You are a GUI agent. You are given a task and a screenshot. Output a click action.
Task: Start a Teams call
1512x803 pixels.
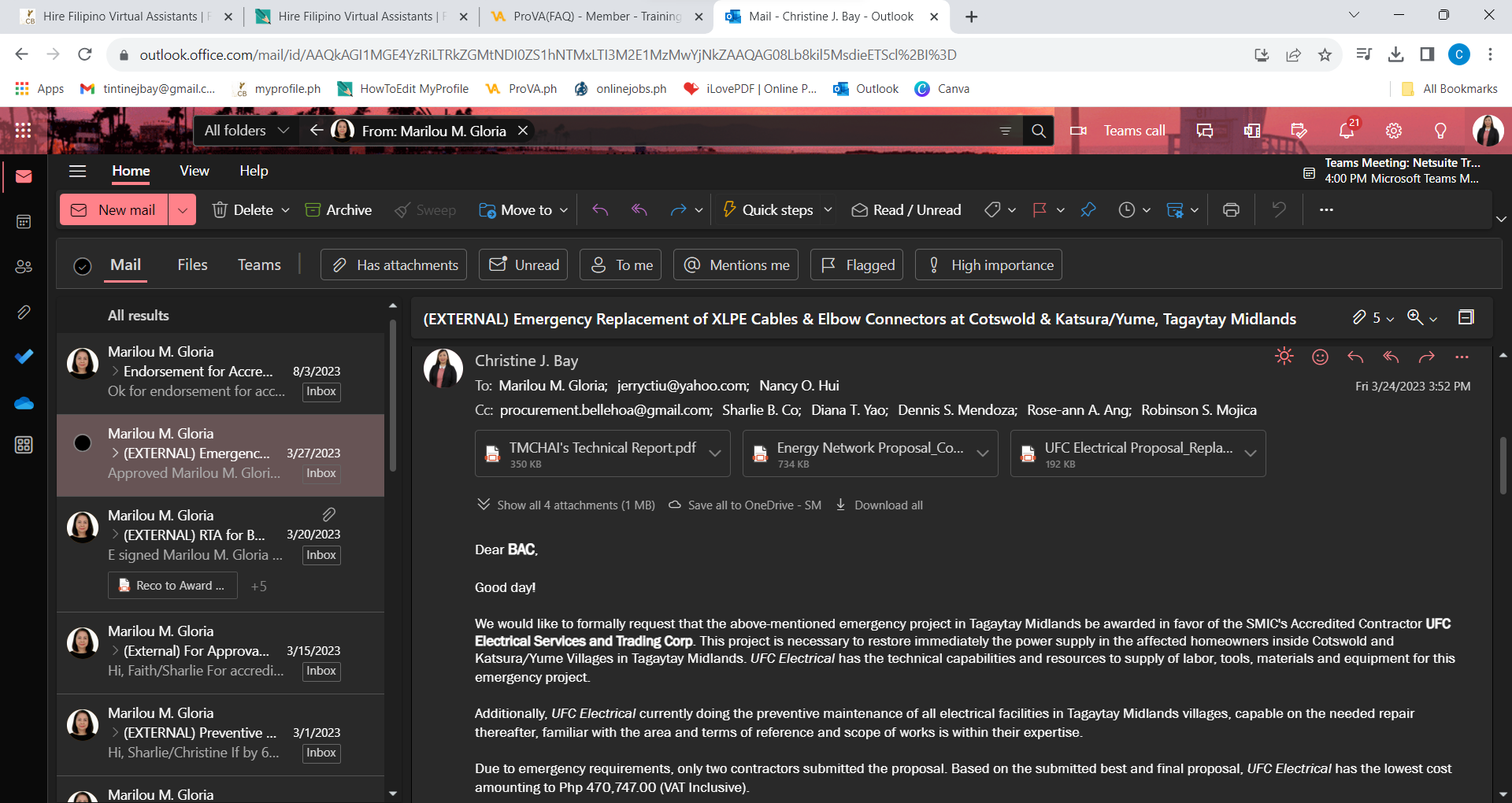(x=1117, y=131)
